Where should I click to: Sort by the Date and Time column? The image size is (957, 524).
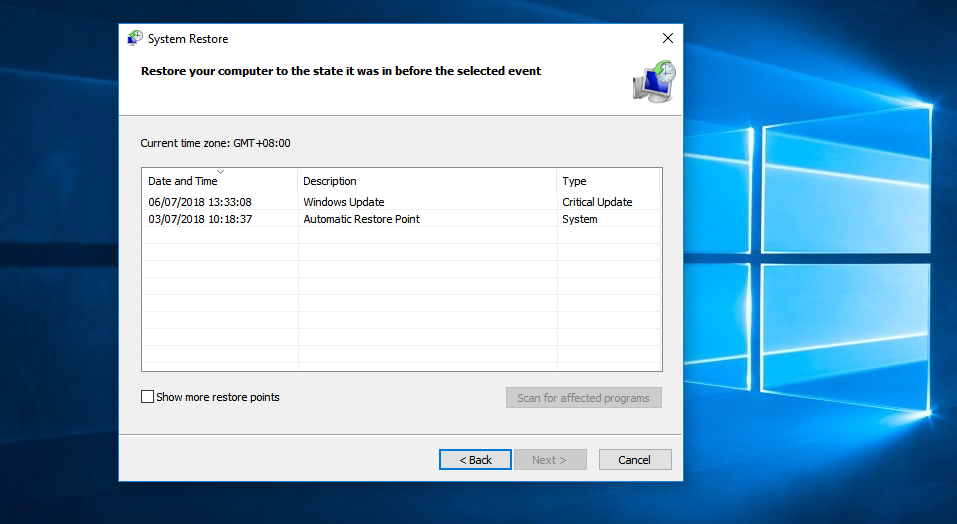click(220, 181)
